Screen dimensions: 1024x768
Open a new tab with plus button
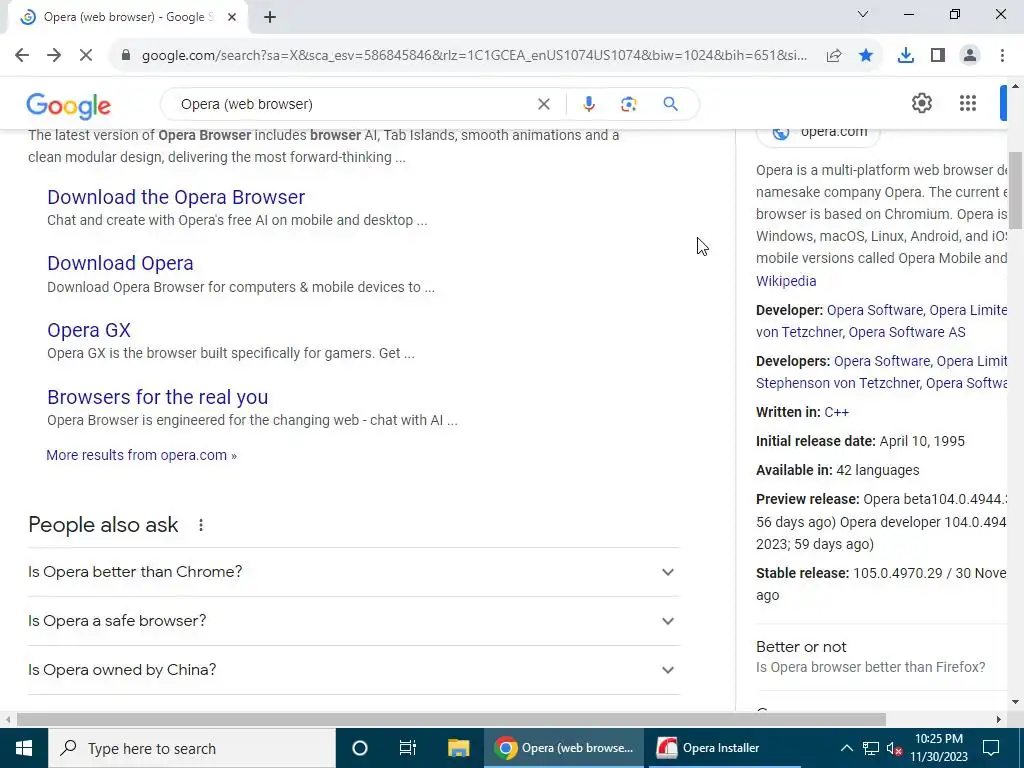pyautogui.click(x=270, y=18)
